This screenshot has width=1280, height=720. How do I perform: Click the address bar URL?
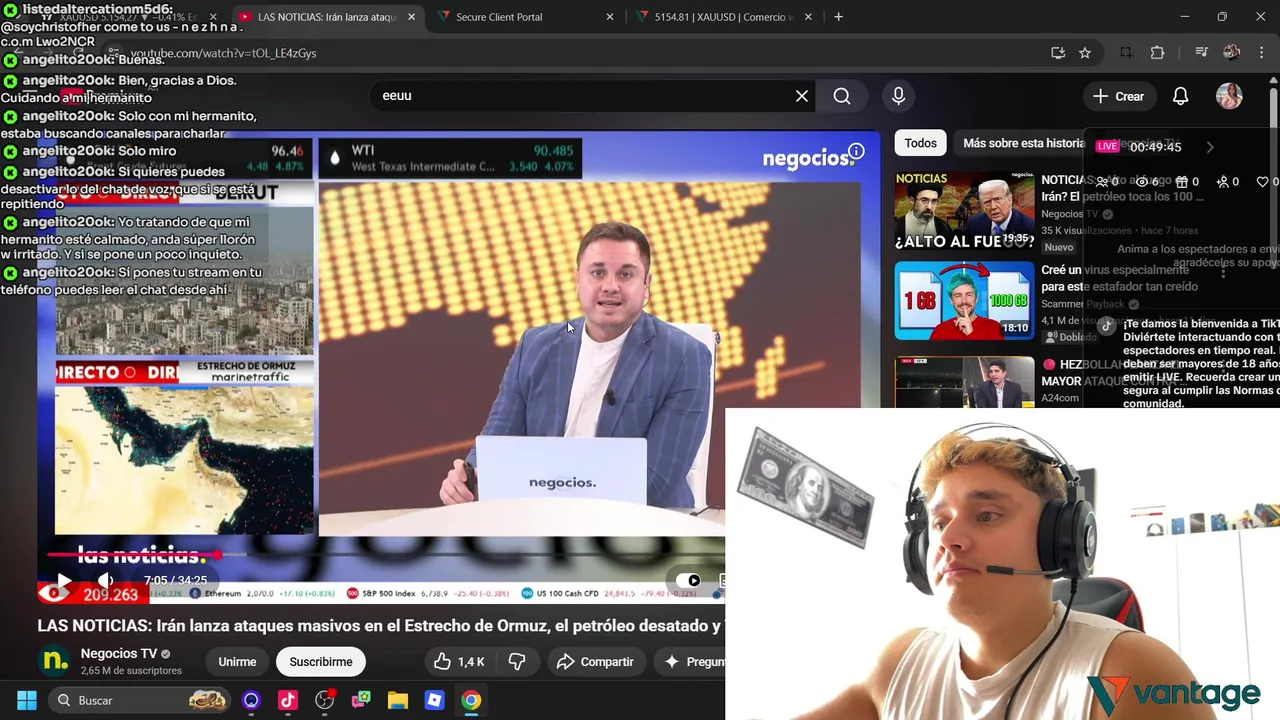tap(224, 53)
